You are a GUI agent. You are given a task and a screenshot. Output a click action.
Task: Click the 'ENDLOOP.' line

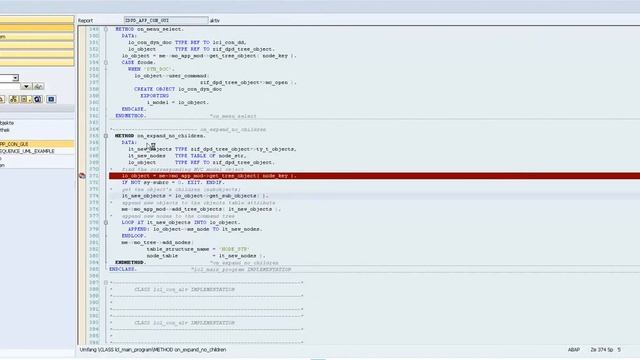pyautogui.click(x=134, y=236)
